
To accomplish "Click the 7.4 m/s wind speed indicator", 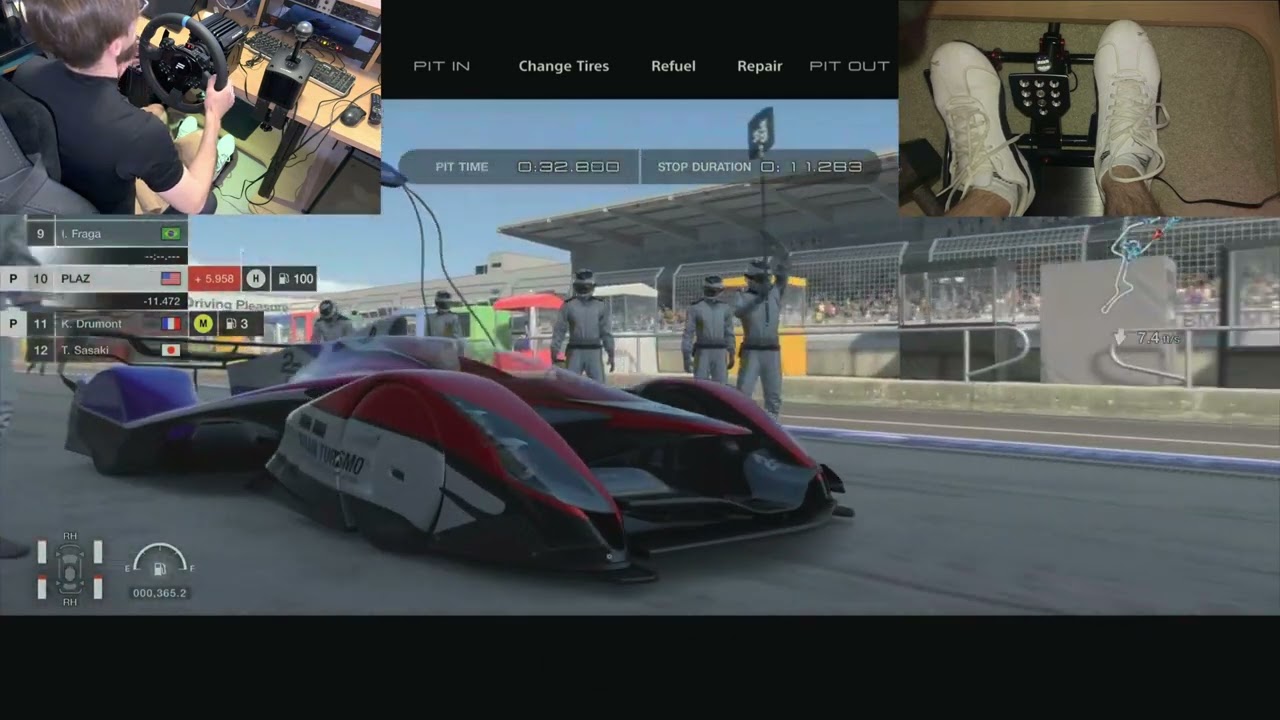I will click(x=1148, y=338).
